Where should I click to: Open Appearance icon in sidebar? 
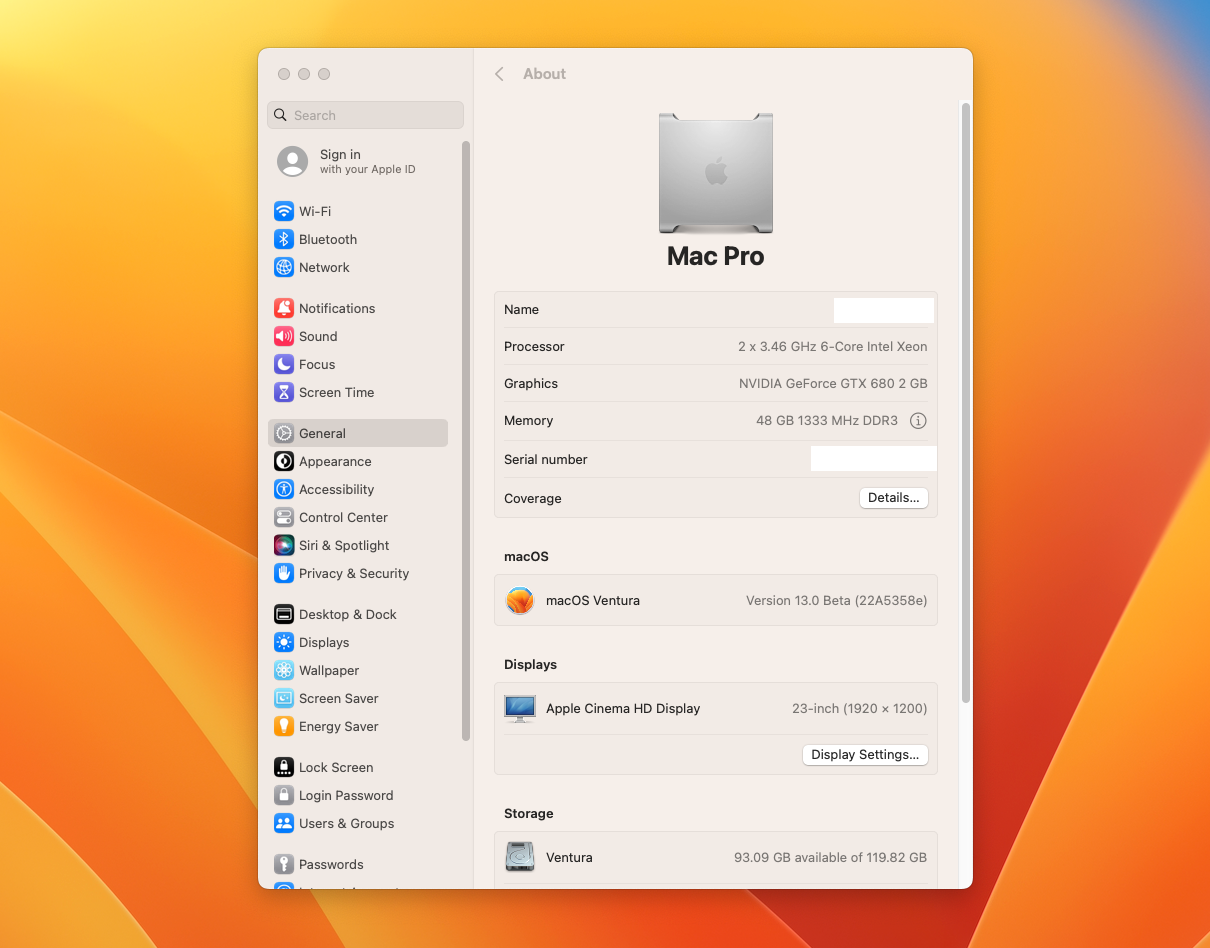click(x=284, y=461)
